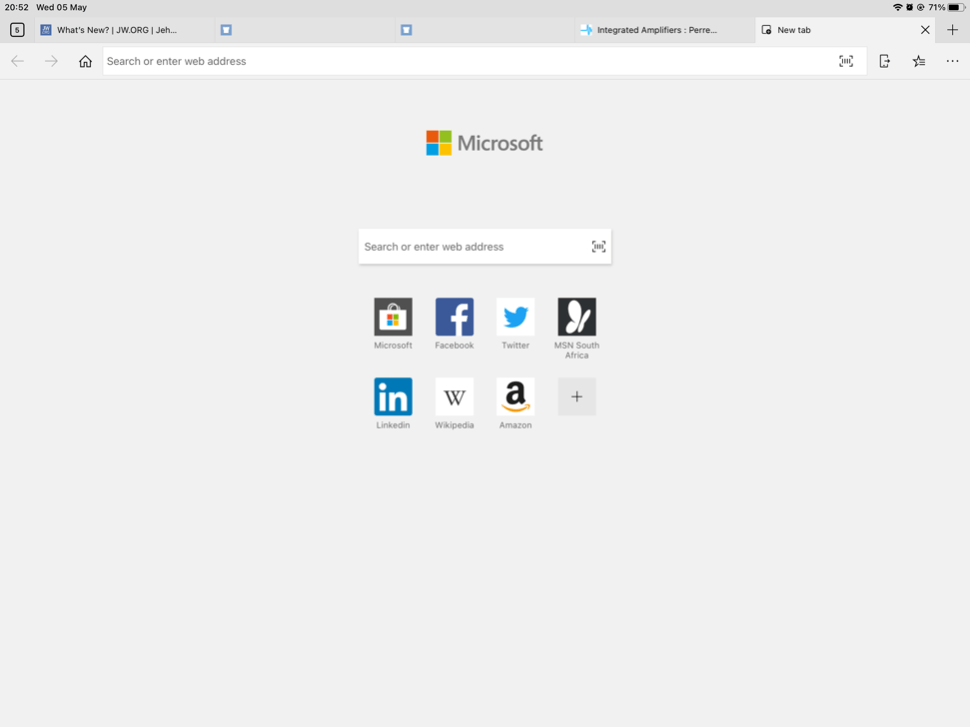Tap the Wi-Fi status icon
Screen dimensions: 970x727
coord(897,7)
